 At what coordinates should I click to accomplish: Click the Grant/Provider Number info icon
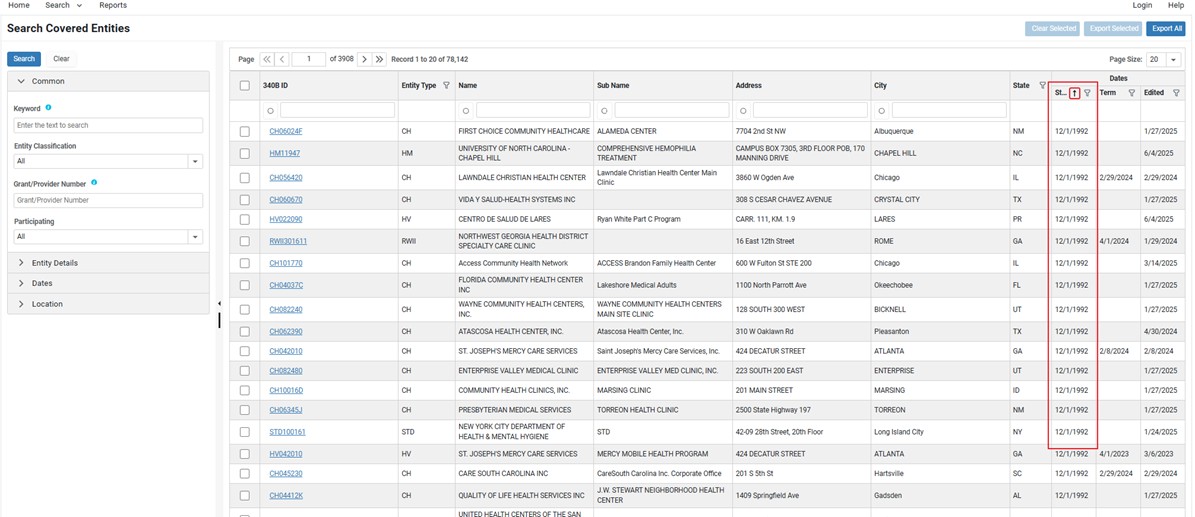(94, 183)
